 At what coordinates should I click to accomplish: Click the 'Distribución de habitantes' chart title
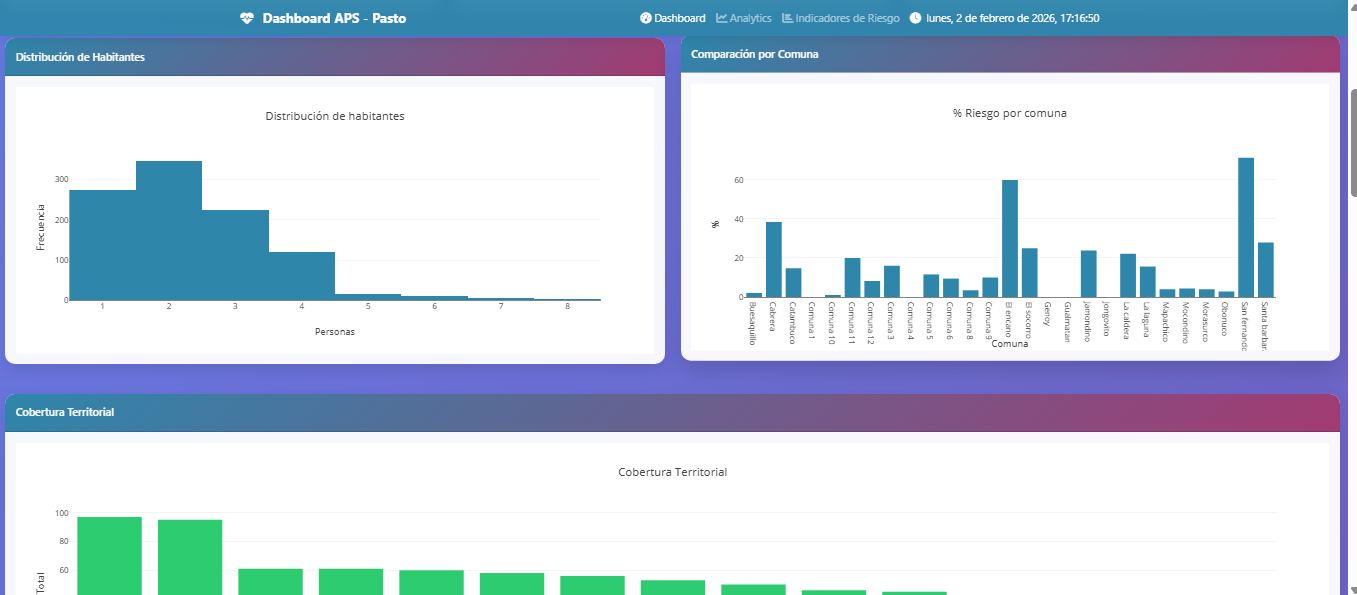[335, 116]
